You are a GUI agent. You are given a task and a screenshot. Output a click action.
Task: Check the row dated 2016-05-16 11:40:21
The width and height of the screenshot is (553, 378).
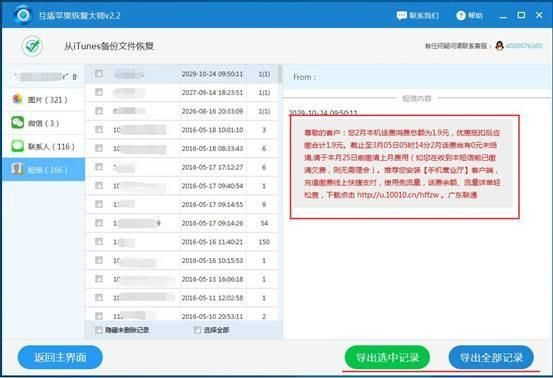point(99,241)
